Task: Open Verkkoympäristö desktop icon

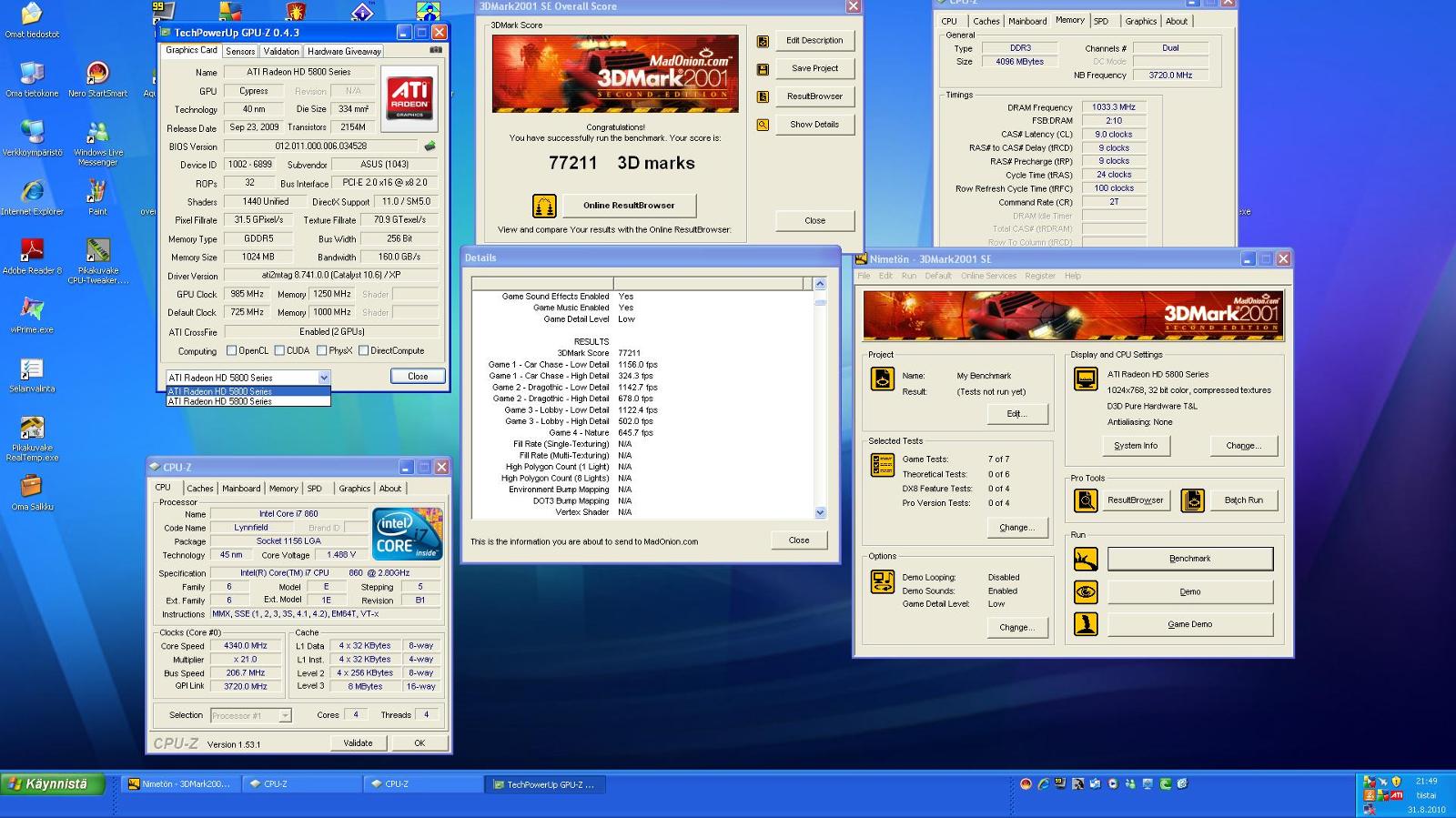Action: (33, 132)
